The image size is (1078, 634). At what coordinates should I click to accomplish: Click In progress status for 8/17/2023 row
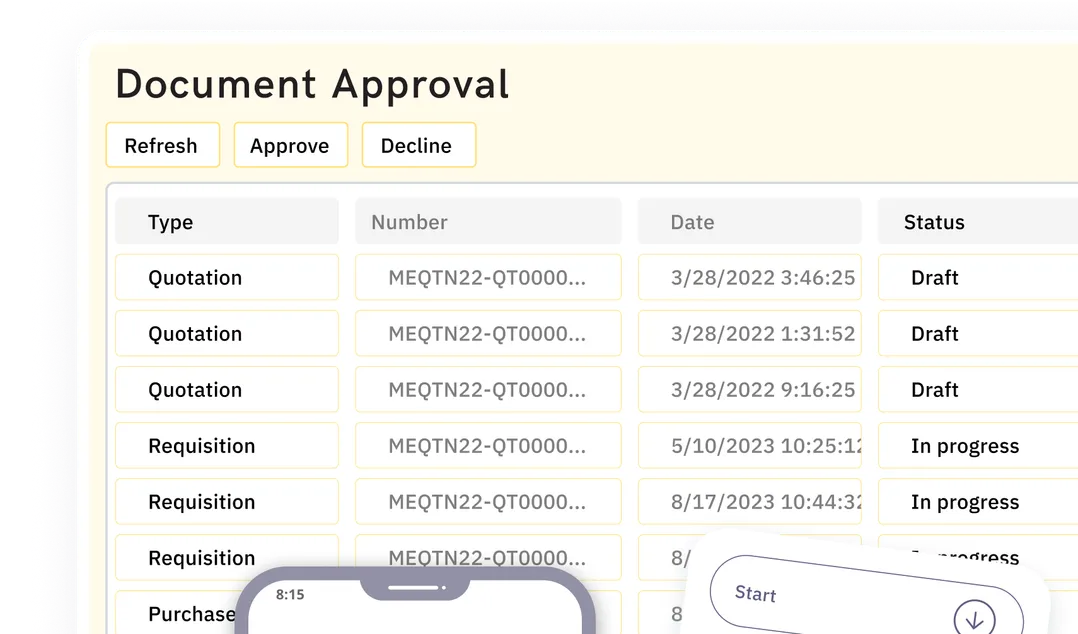[978, 501]
